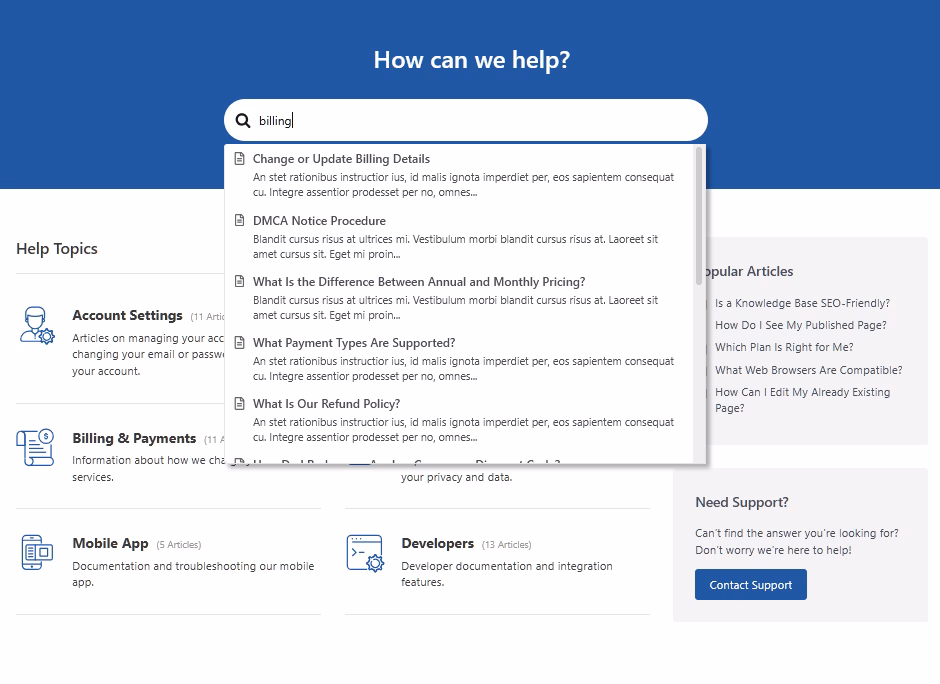Viewport: 940px width, 684px height.
Task: Open 'DMCA Notice Procedure' search result
Action: [x=319, y=221]
